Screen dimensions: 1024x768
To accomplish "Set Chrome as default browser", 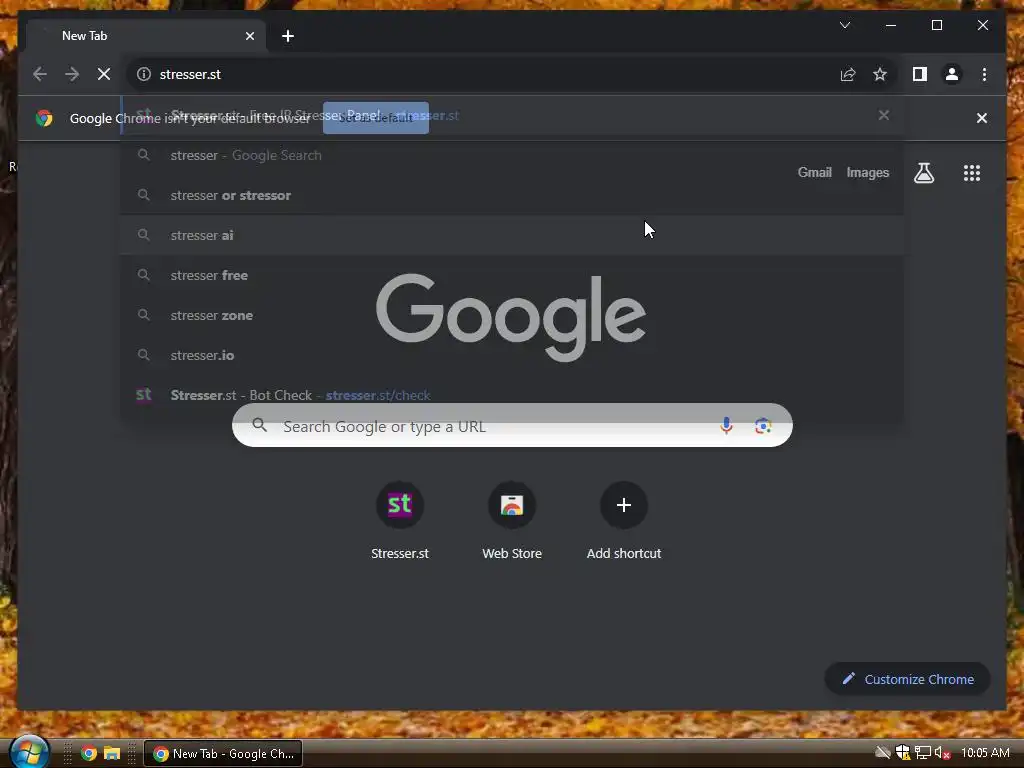I will click(x=376, y=118).
